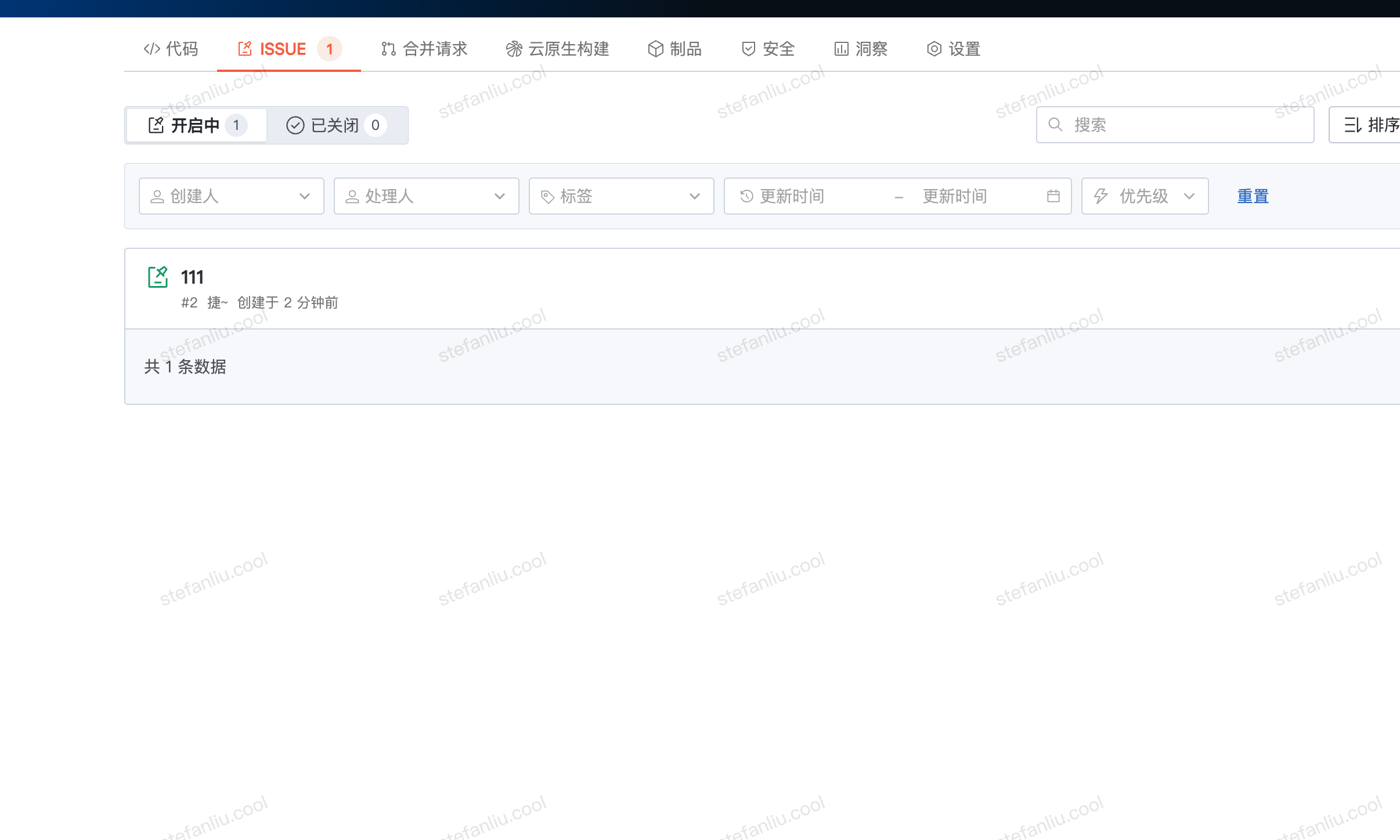
Task: Click the clock icon in 更新时间 field
Action: pos(746,196)
